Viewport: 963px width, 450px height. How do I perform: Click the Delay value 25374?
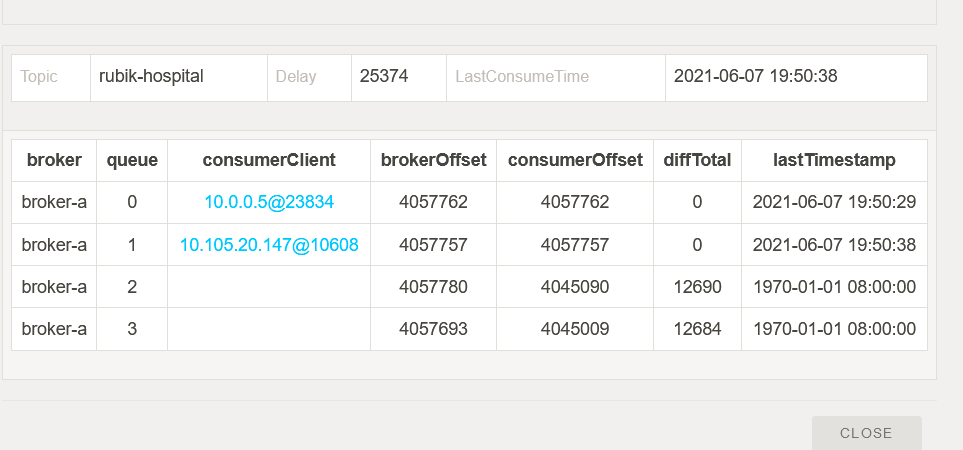(x=384, y=76)
